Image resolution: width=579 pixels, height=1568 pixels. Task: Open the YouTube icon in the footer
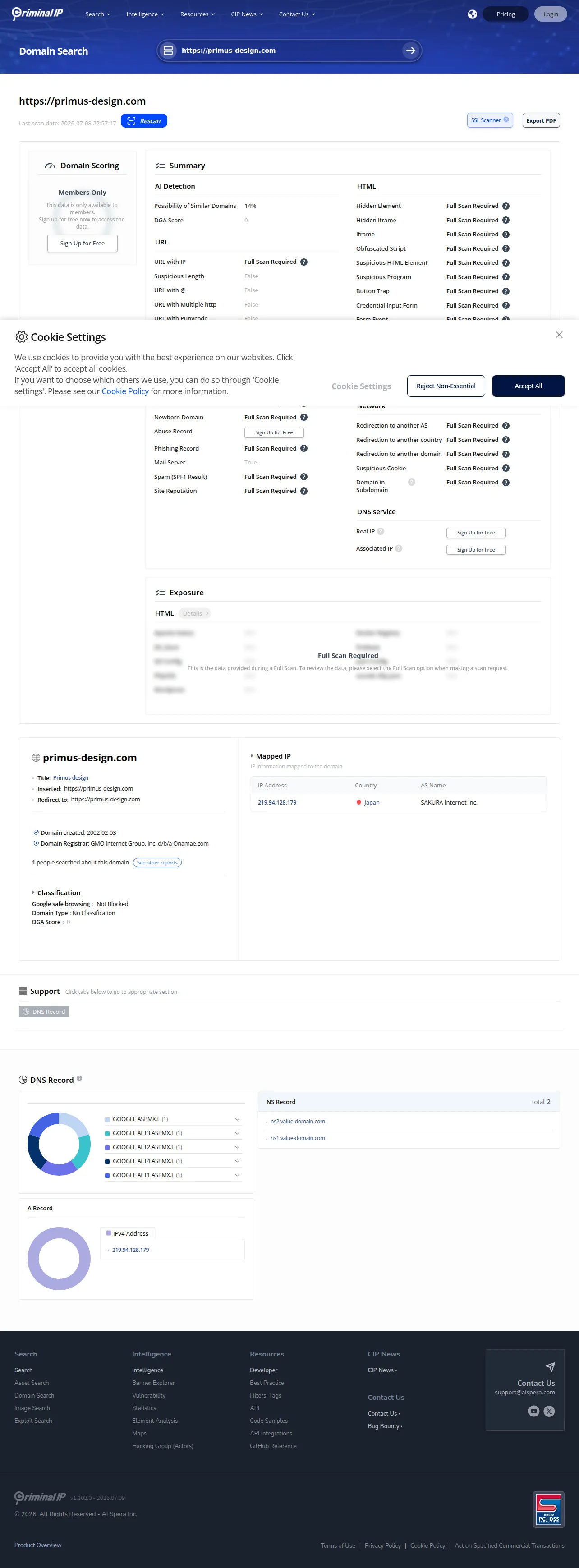[x=533, y=1411]
